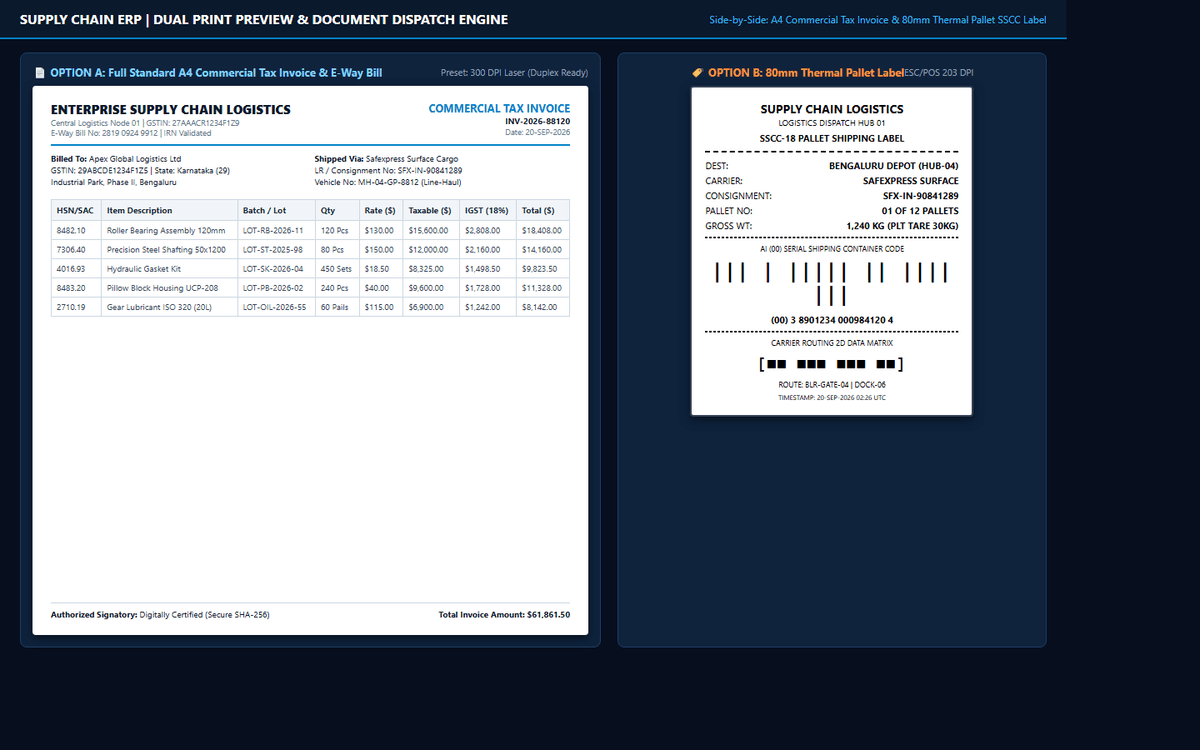Click the invoice date 20-SEP-2026
Image resolution: width=1200 pixels, height=750 pixels.
[538, 132]
